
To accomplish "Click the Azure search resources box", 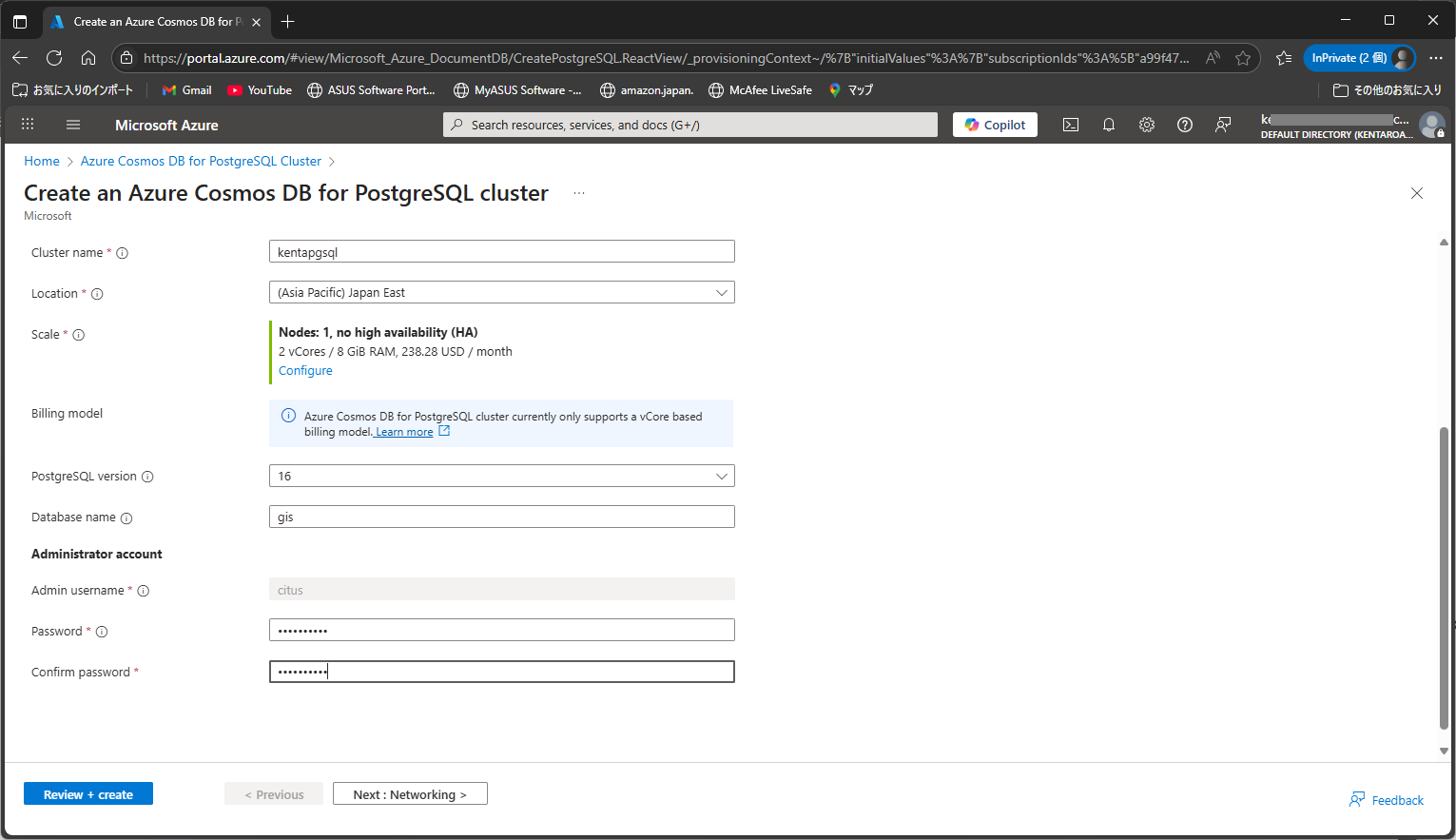I will tap(690, 125).
